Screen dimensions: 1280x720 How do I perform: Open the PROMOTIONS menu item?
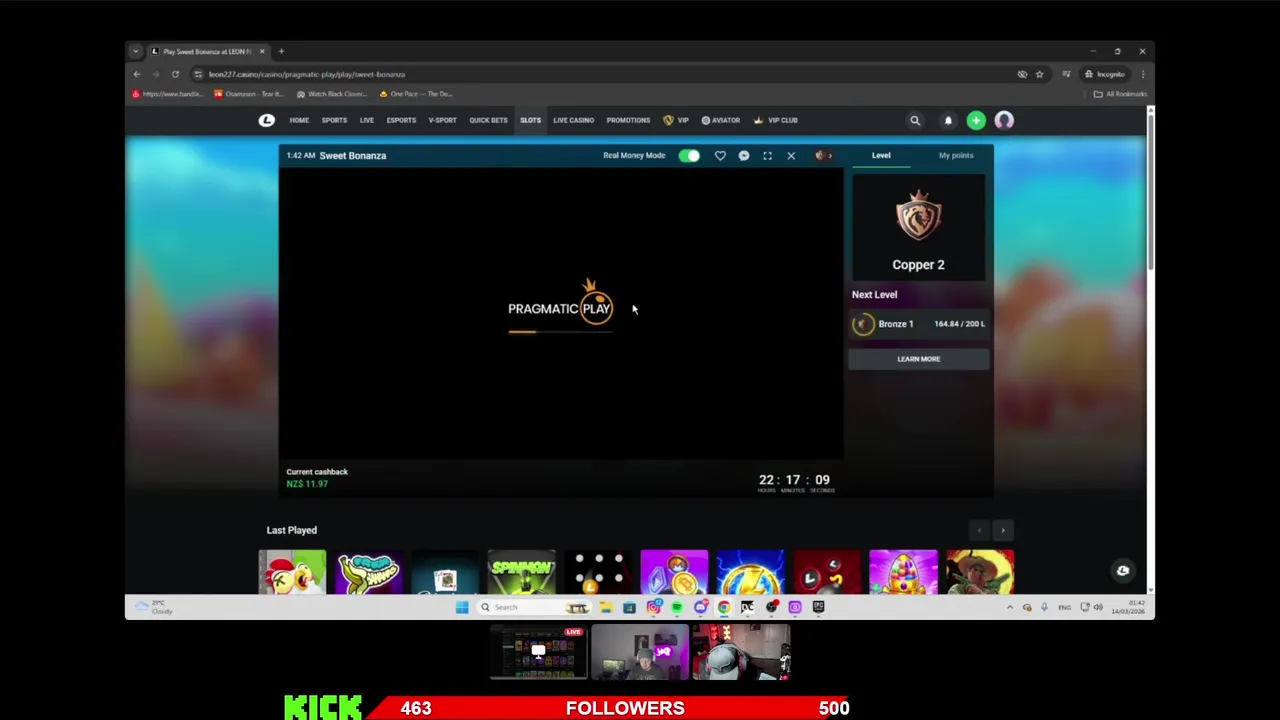628,120
